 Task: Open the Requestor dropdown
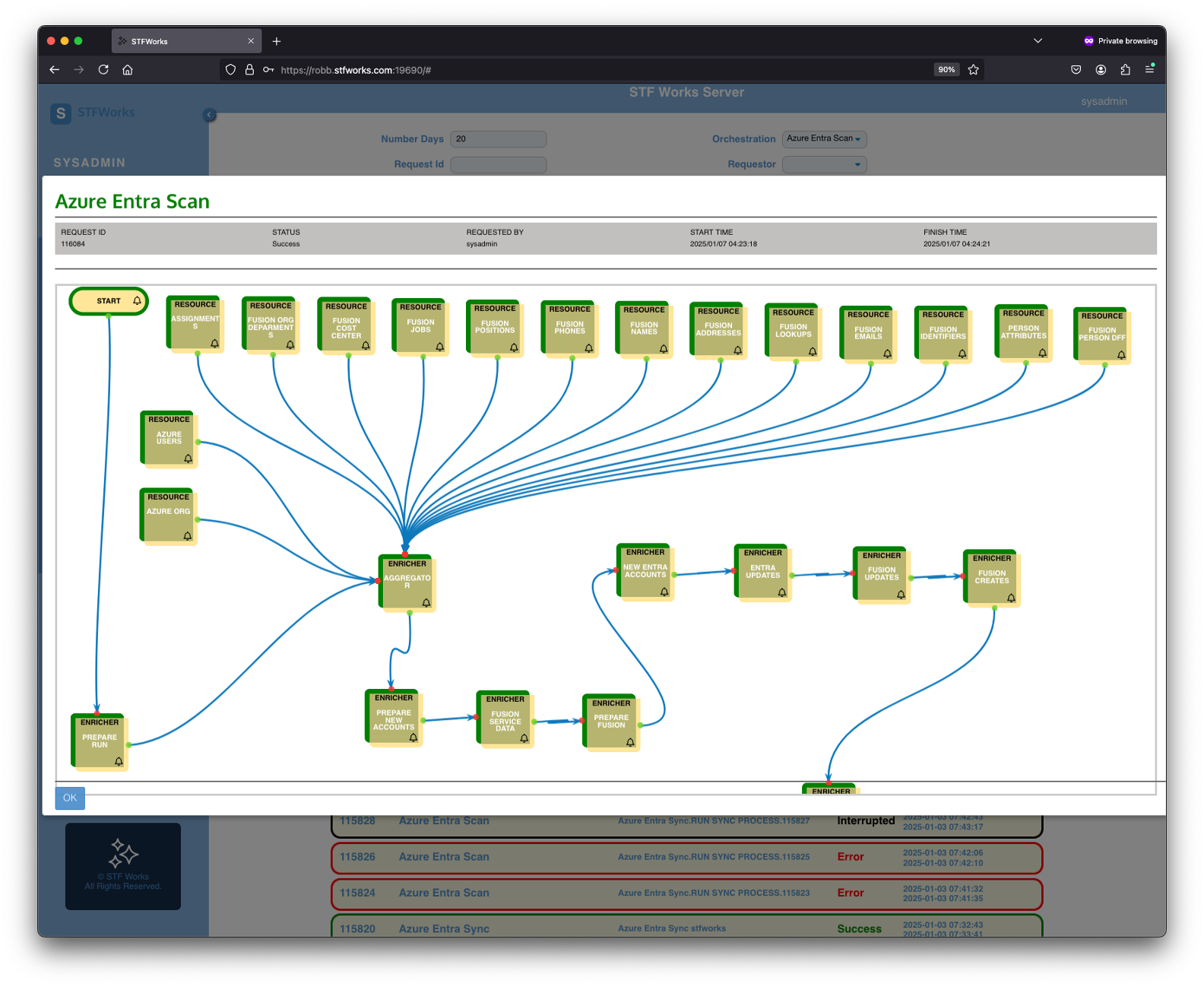824,164
